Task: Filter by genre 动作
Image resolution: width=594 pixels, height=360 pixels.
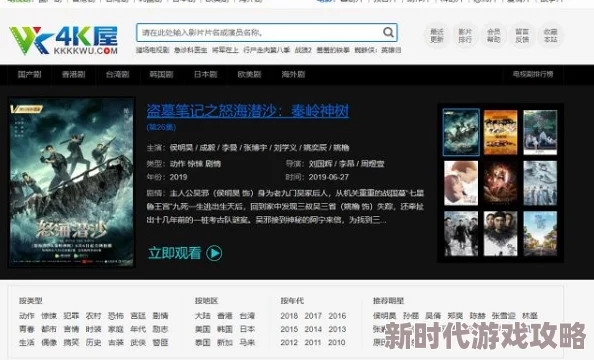Action: click(27, 316)
